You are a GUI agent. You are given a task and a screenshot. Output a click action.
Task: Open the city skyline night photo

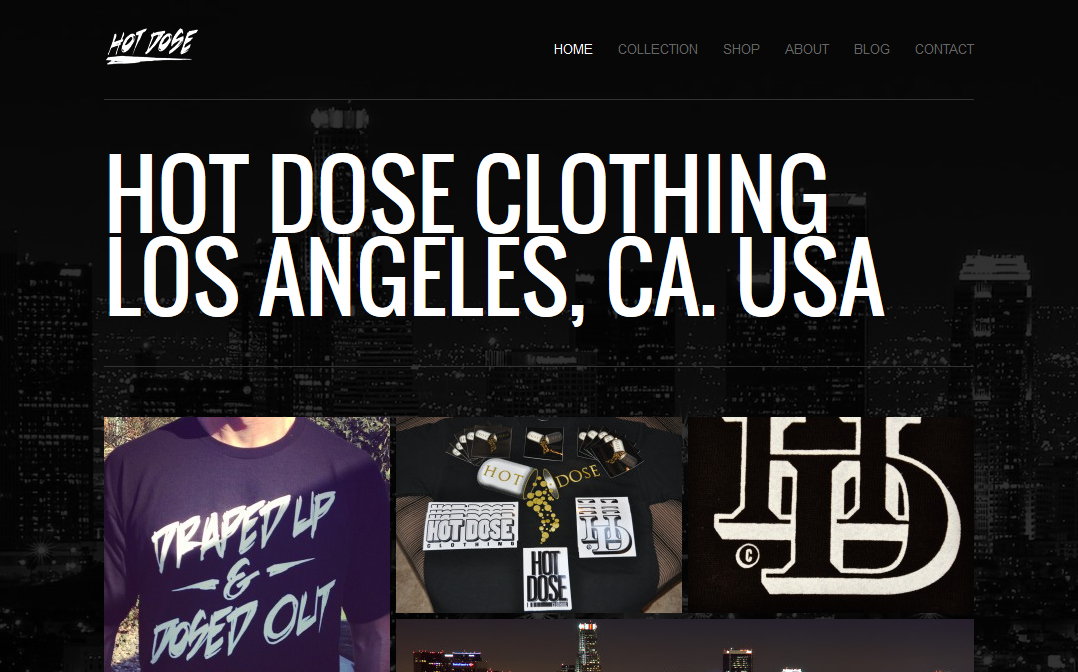[685, 645]
